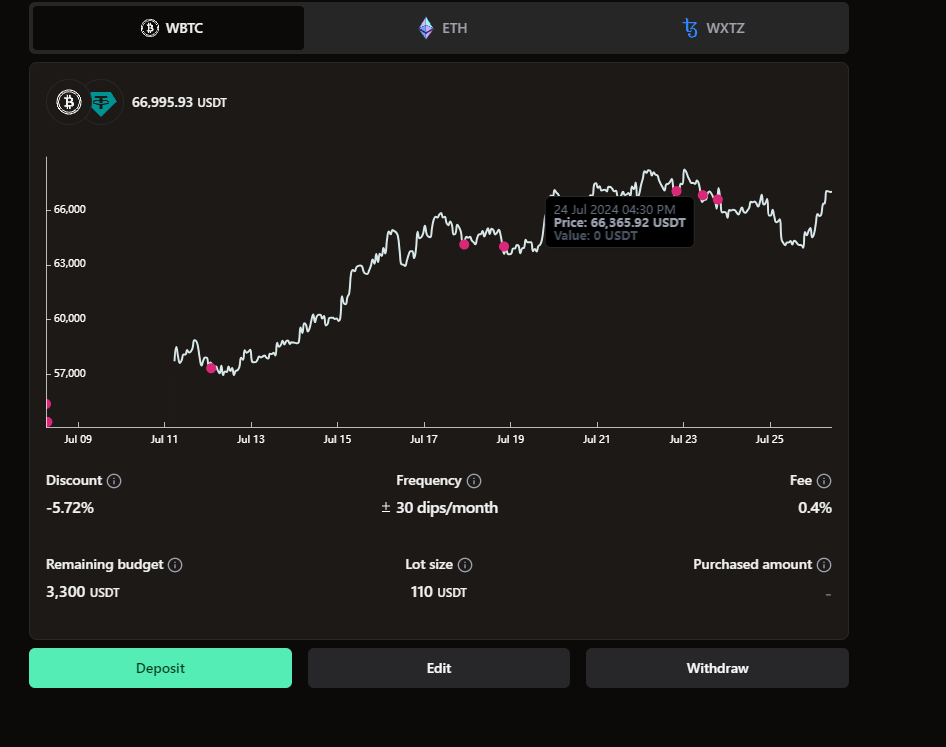Image resolution: width=946 pixels, height=747 pixels.
Task: Click the pink marker between Jul 17 and Jul 19
Action: pos(464,244)
